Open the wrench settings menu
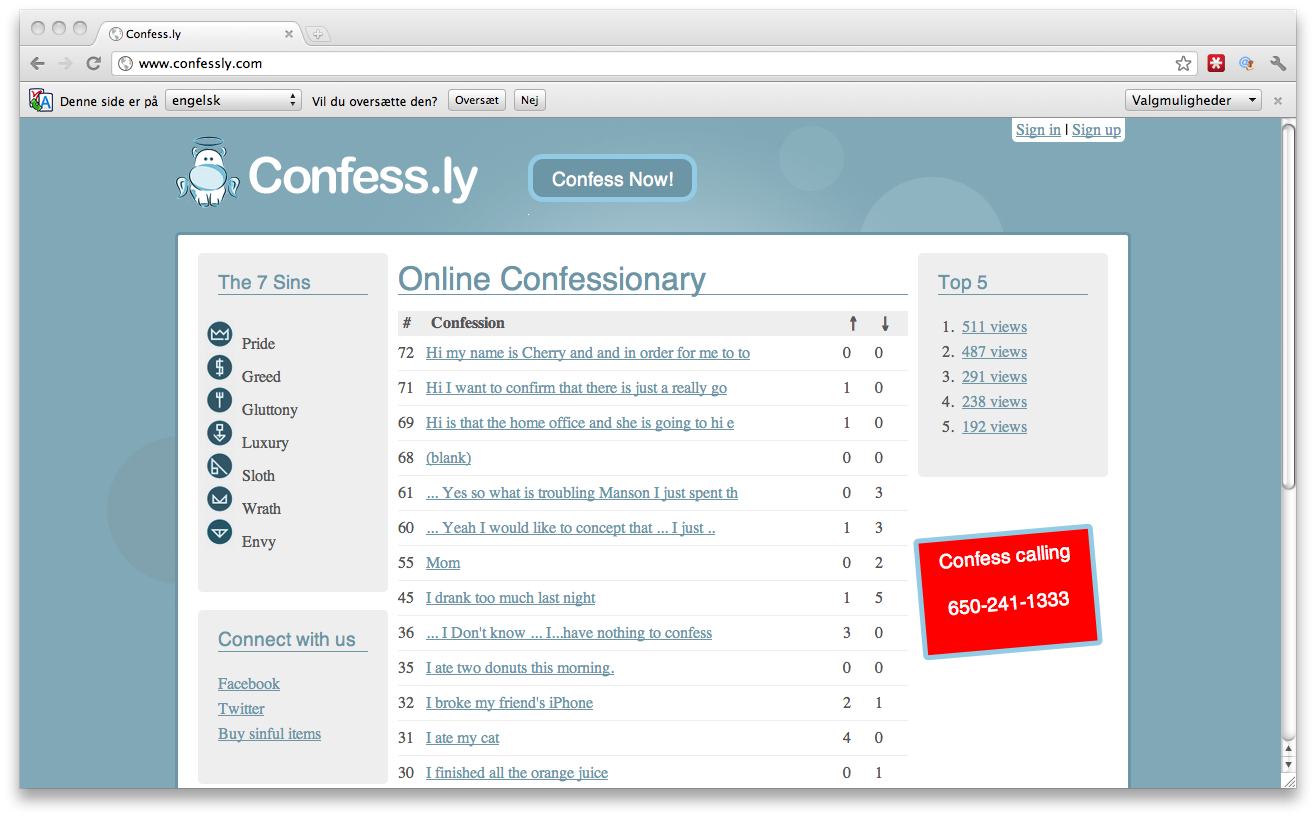The width and height of the screenshot is (1316, 818). [1278, 63]
